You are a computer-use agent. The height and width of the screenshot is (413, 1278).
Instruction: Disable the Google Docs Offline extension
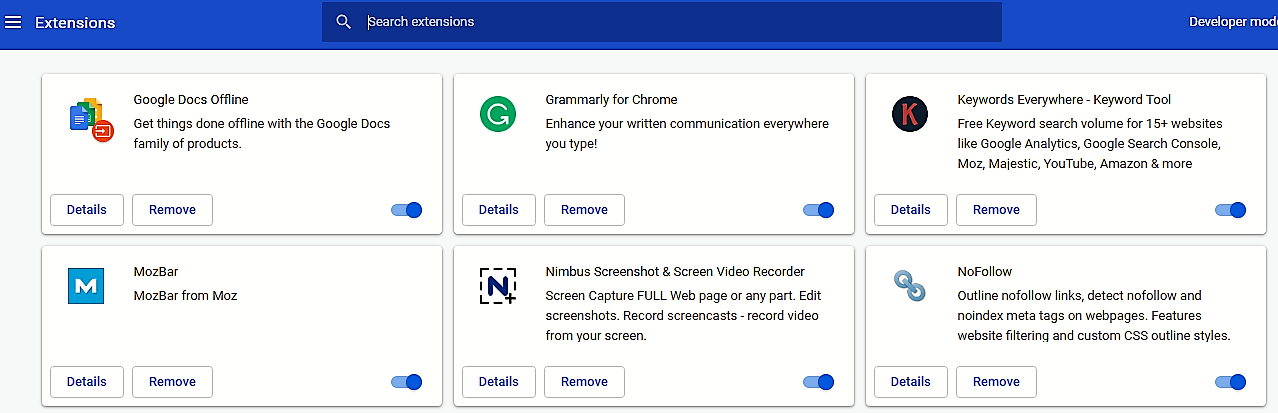tap(406, 210)
